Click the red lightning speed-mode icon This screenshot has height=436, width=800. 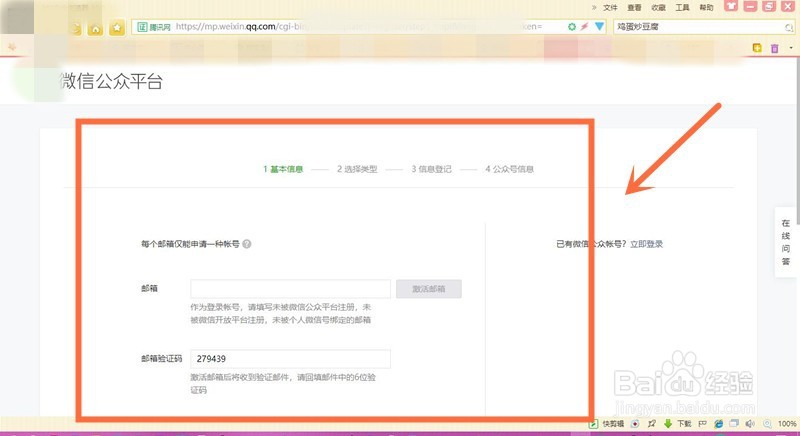pos(584,27)
